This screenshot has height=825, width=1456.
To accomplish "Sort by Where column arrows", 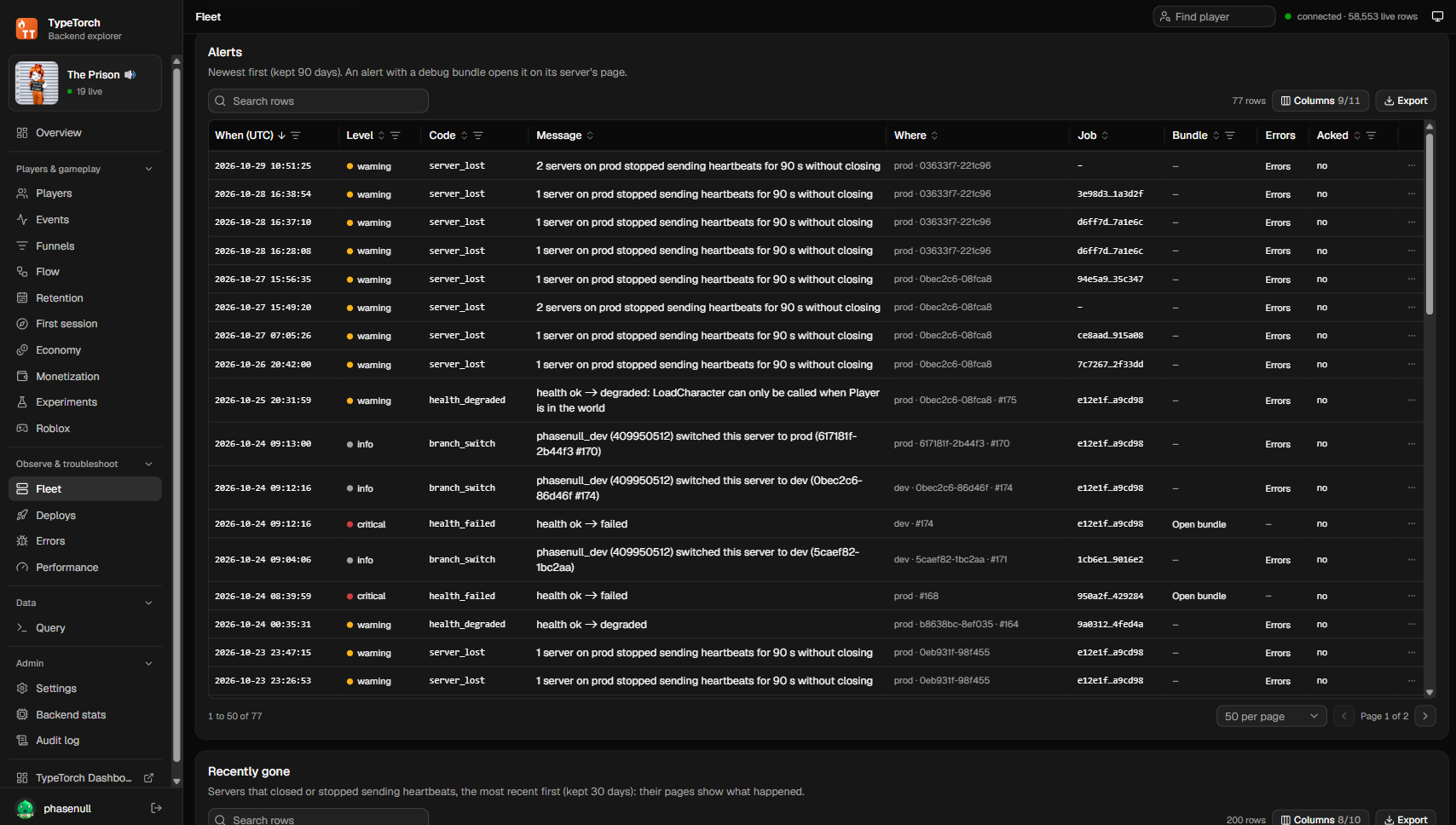I will [934, 136].
